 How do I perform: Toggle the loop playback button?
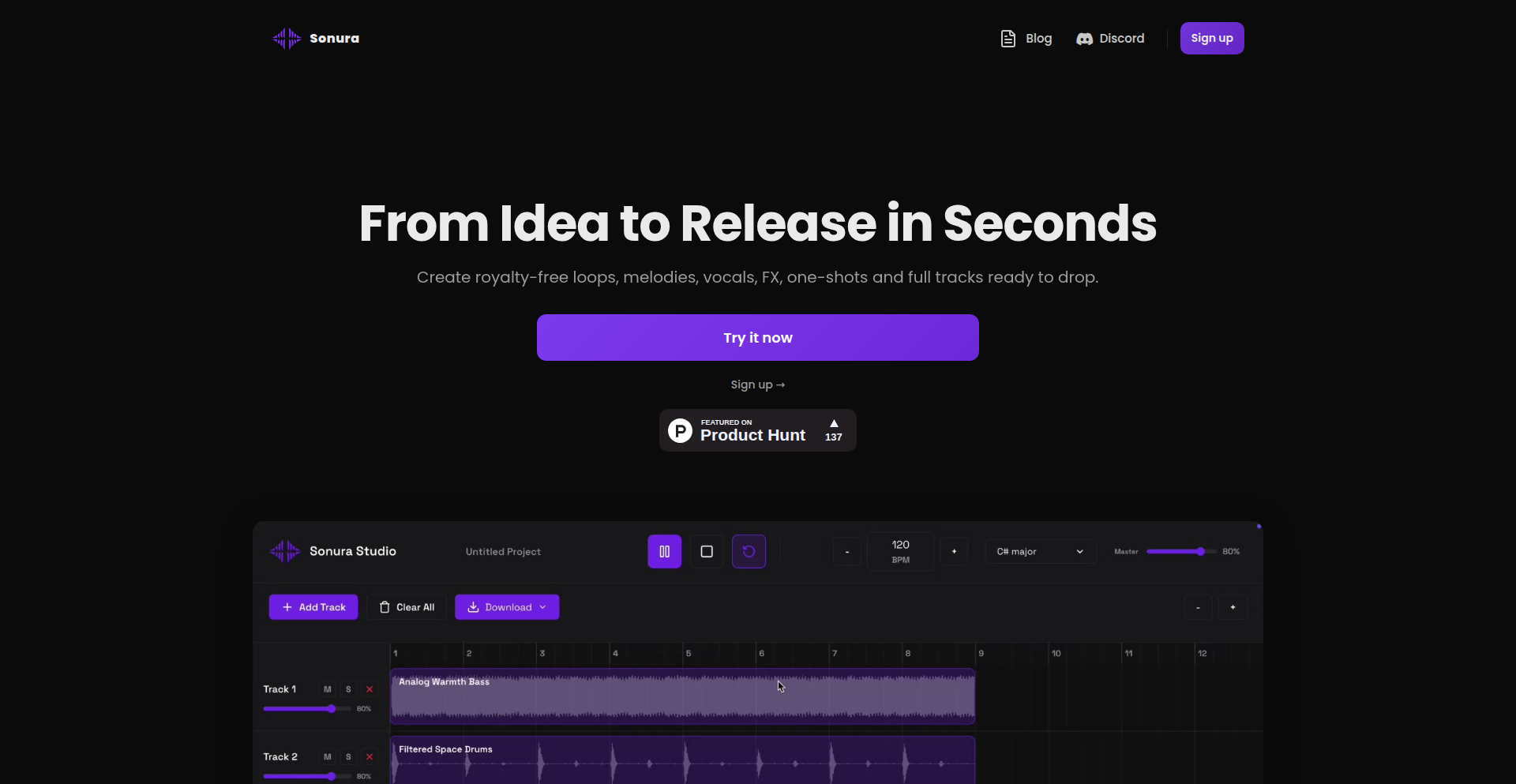(749, 552)
